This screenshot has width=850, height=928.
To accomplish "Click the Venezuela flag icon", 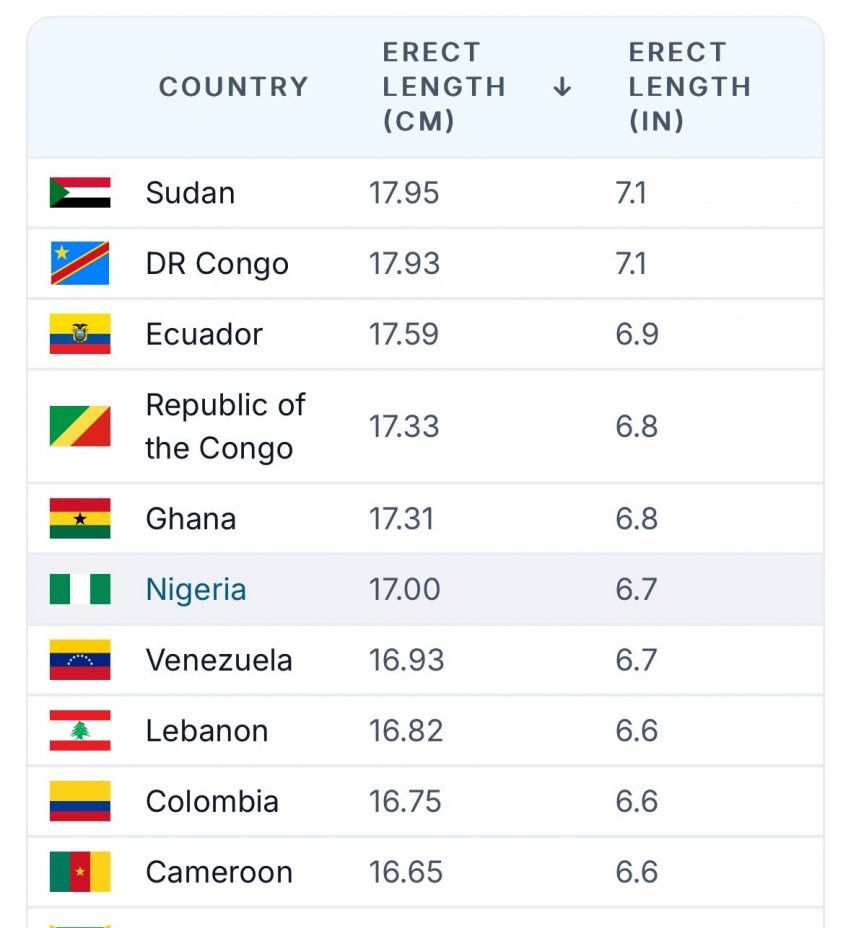I will [x=80, y=660].
